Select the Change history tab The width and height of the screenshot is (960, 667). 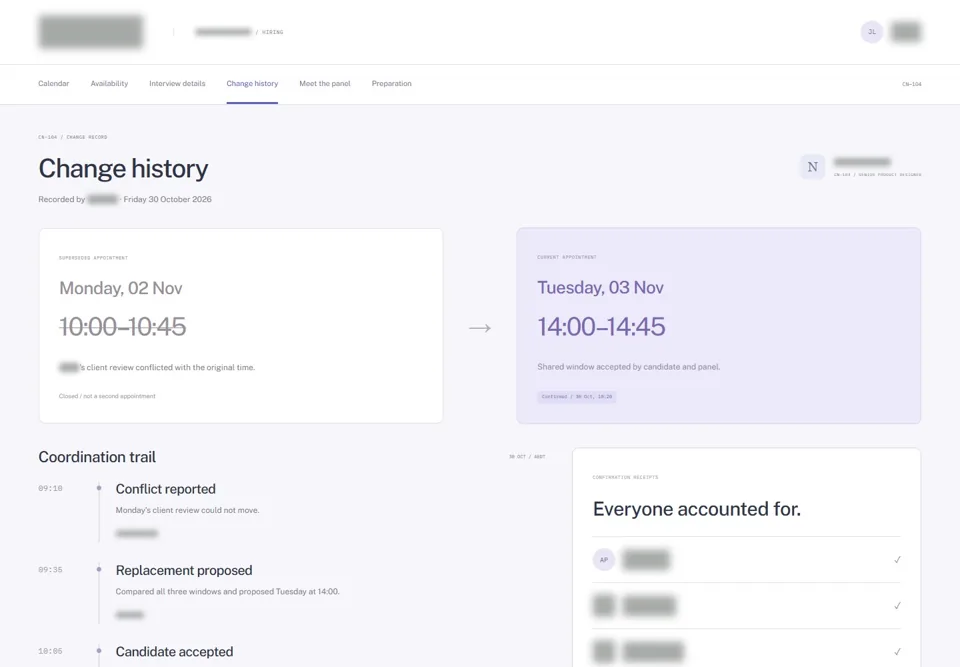tap(252, 83)
